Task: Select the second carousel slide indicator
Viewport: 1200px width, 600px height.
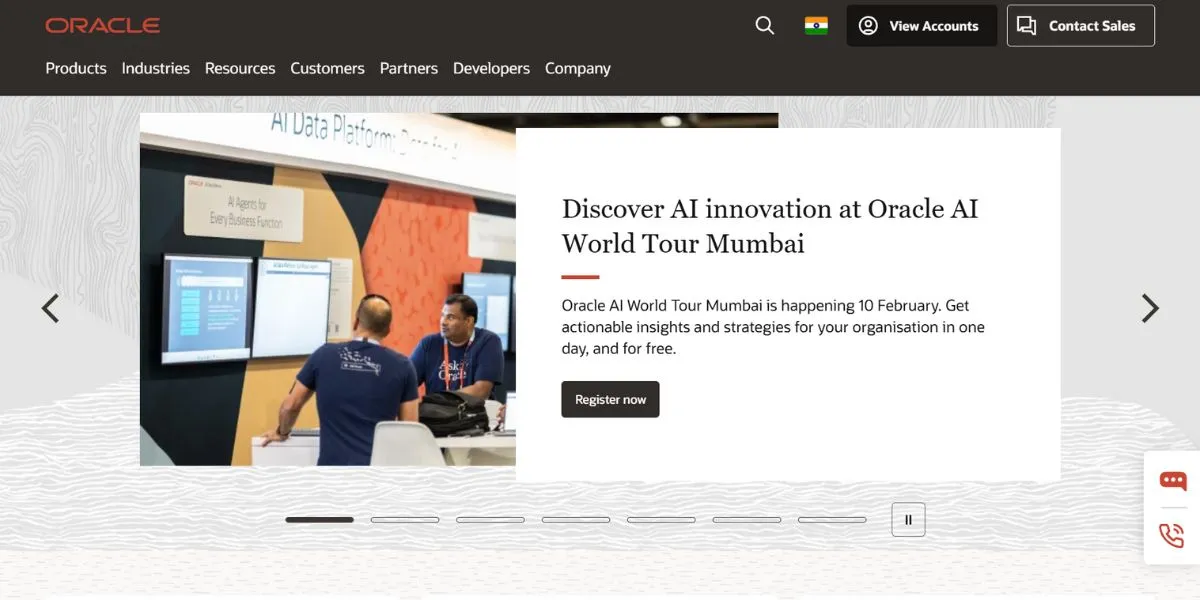Action: (405, 520)
